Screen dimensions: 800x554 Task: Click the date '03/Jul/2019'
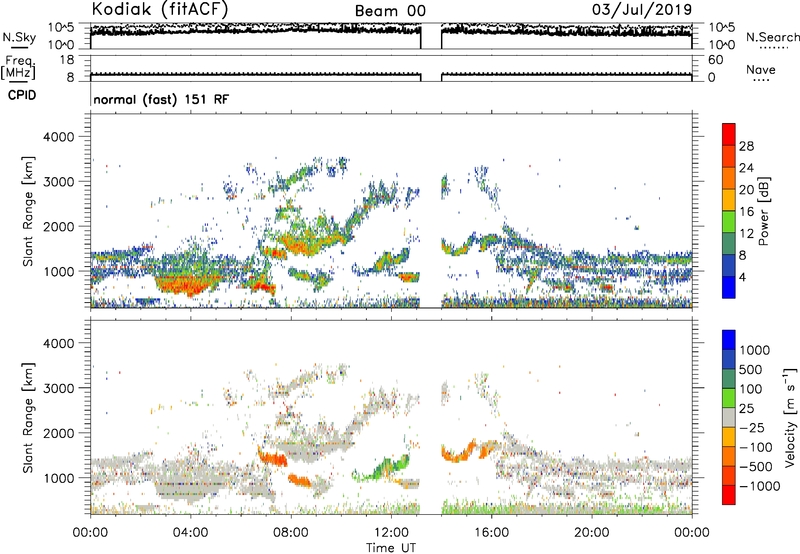[642, 10]
